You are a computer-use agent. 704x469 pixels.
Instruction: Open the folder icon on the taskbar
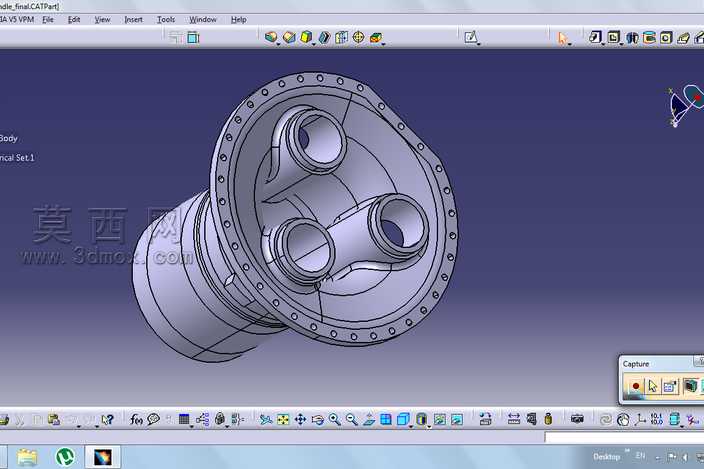pos(27,457)
